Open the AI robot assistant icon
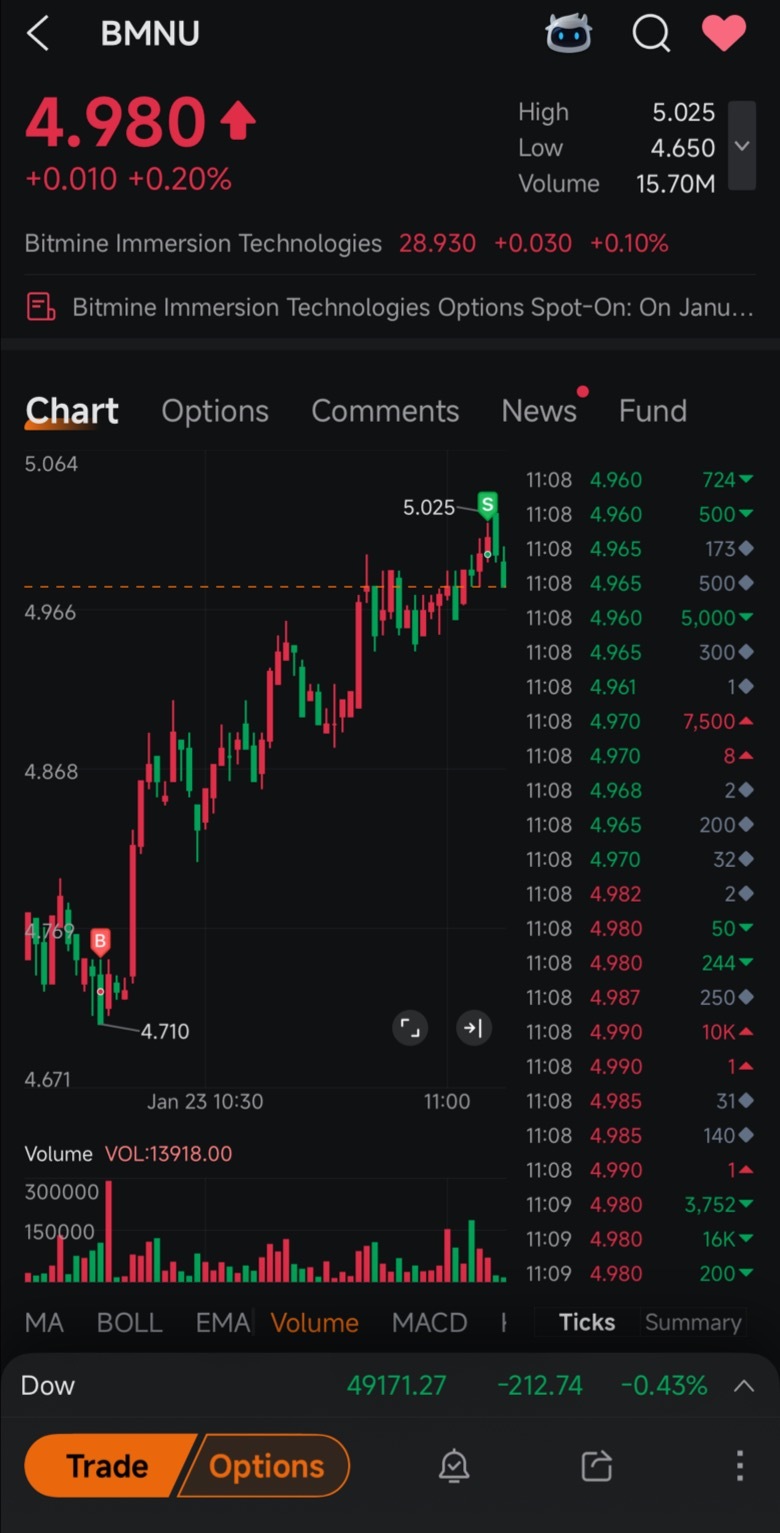 [568, 33]
